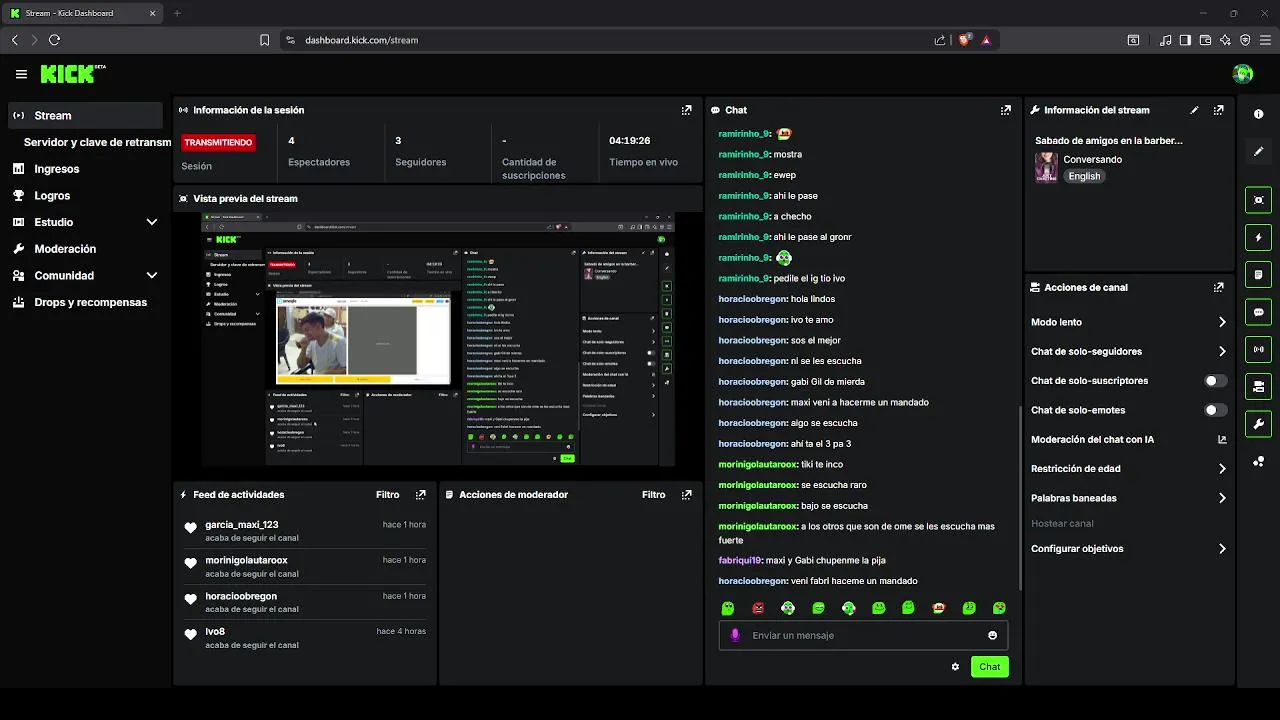Viewport: 1280px width, 720px height.
Task: Click username fabriqui19 in chat
Action: pos(740,560)
